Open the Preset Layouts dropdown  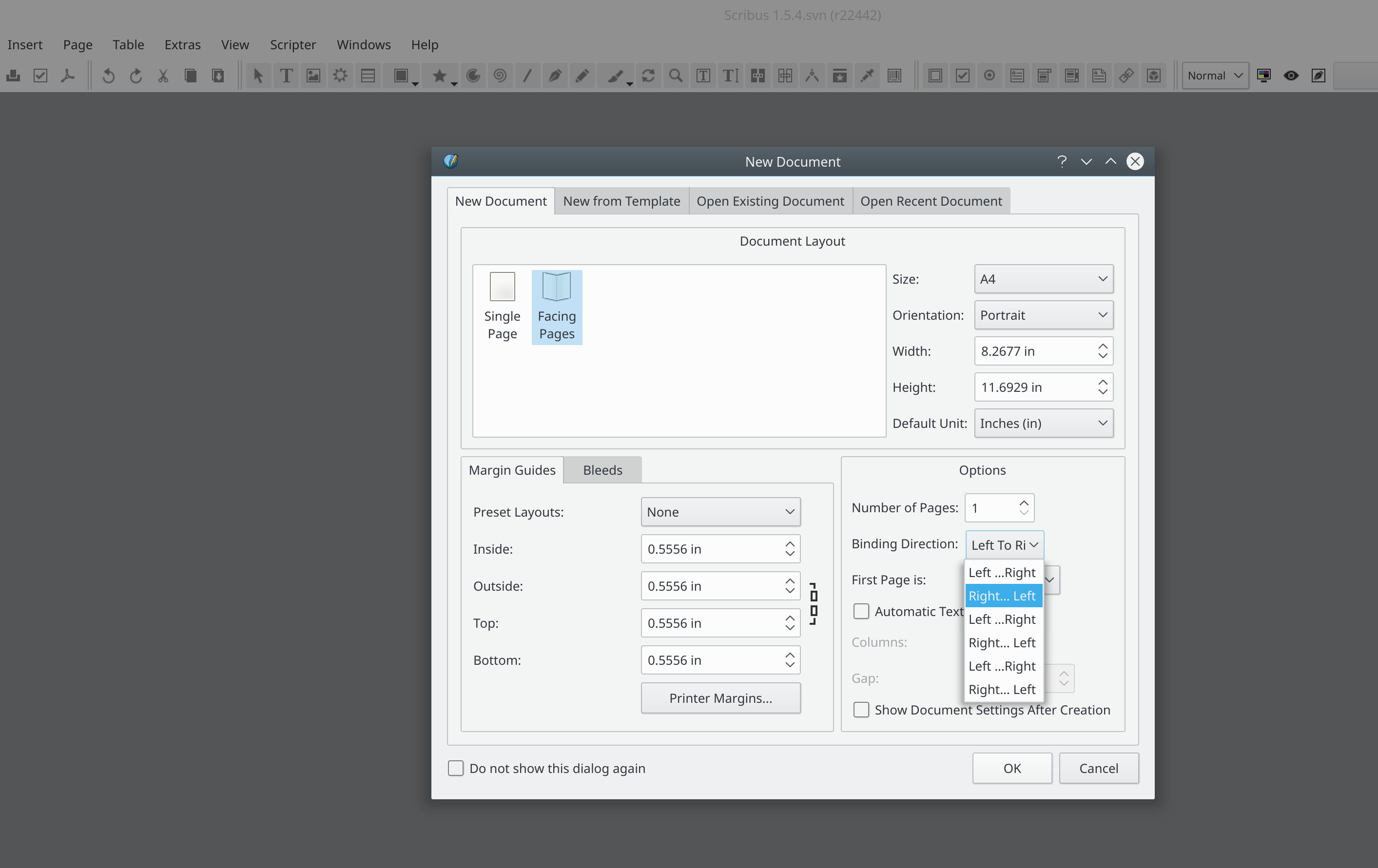(x=720, y=512)
